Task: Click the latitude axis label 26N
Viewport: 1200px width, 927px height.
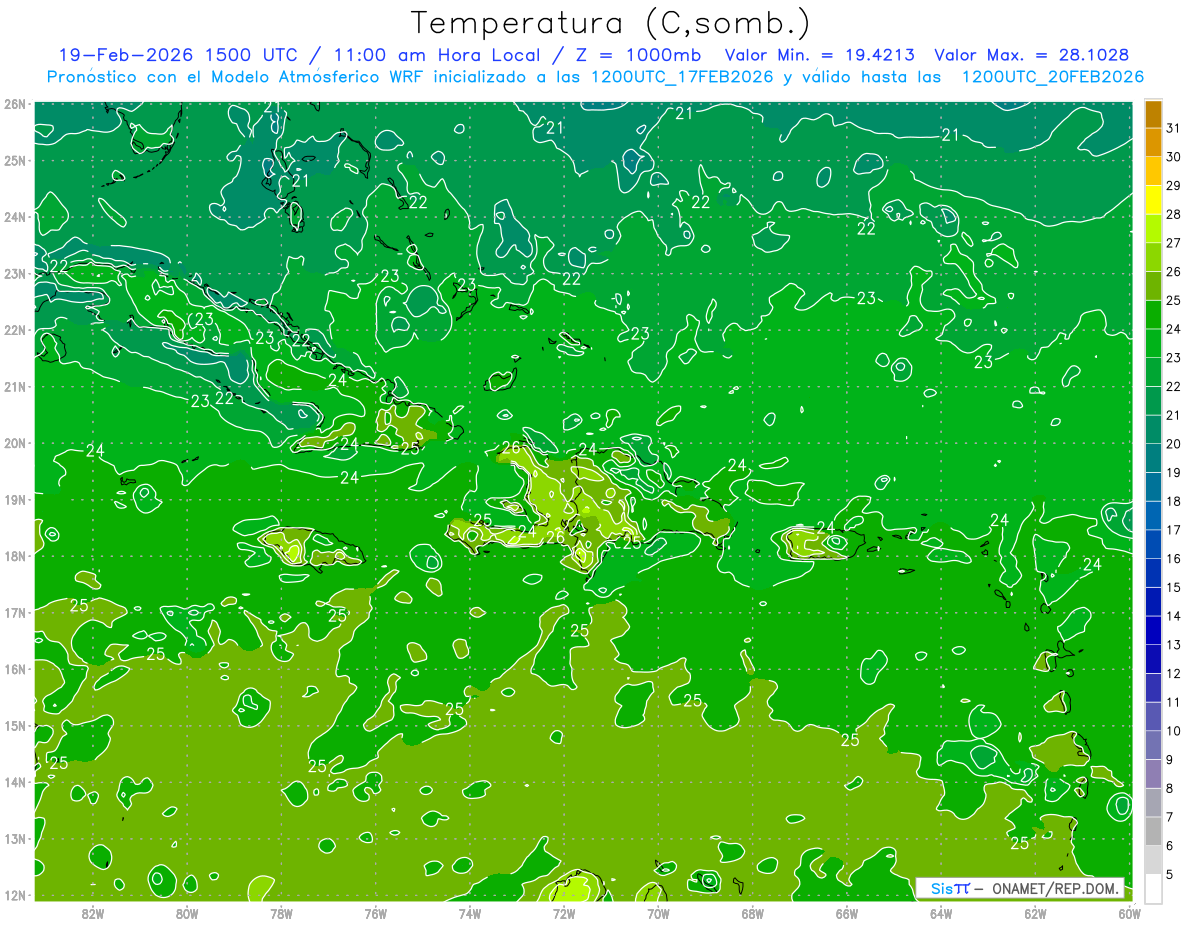Action: 15,104
